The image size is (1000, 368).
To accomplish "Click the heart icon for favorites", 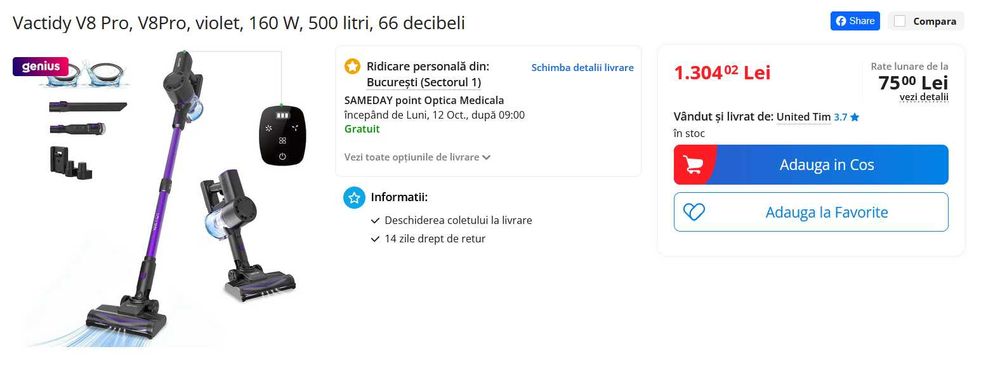I will click(x=693, y=212).
